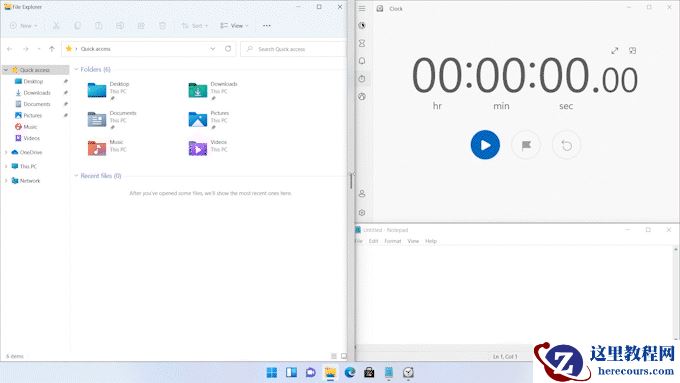
Task: Select Music in the navigation pane
Action: [30, 127]
